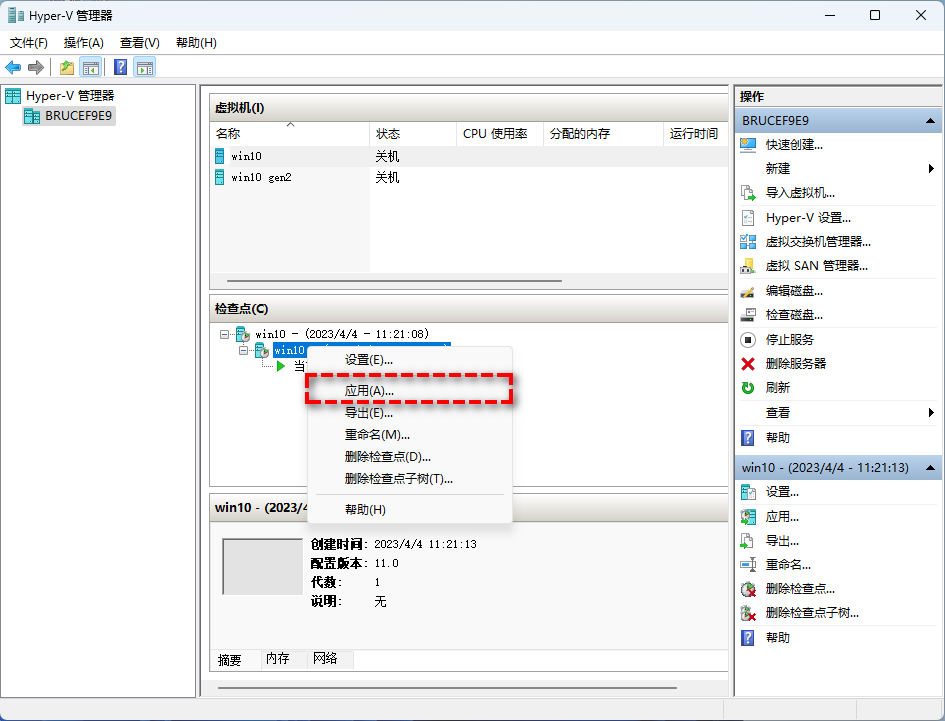The width and height of the screenshot is (945, 721).
Task: Click the checkpoint preview thumbnail
Action: (262, 567)
